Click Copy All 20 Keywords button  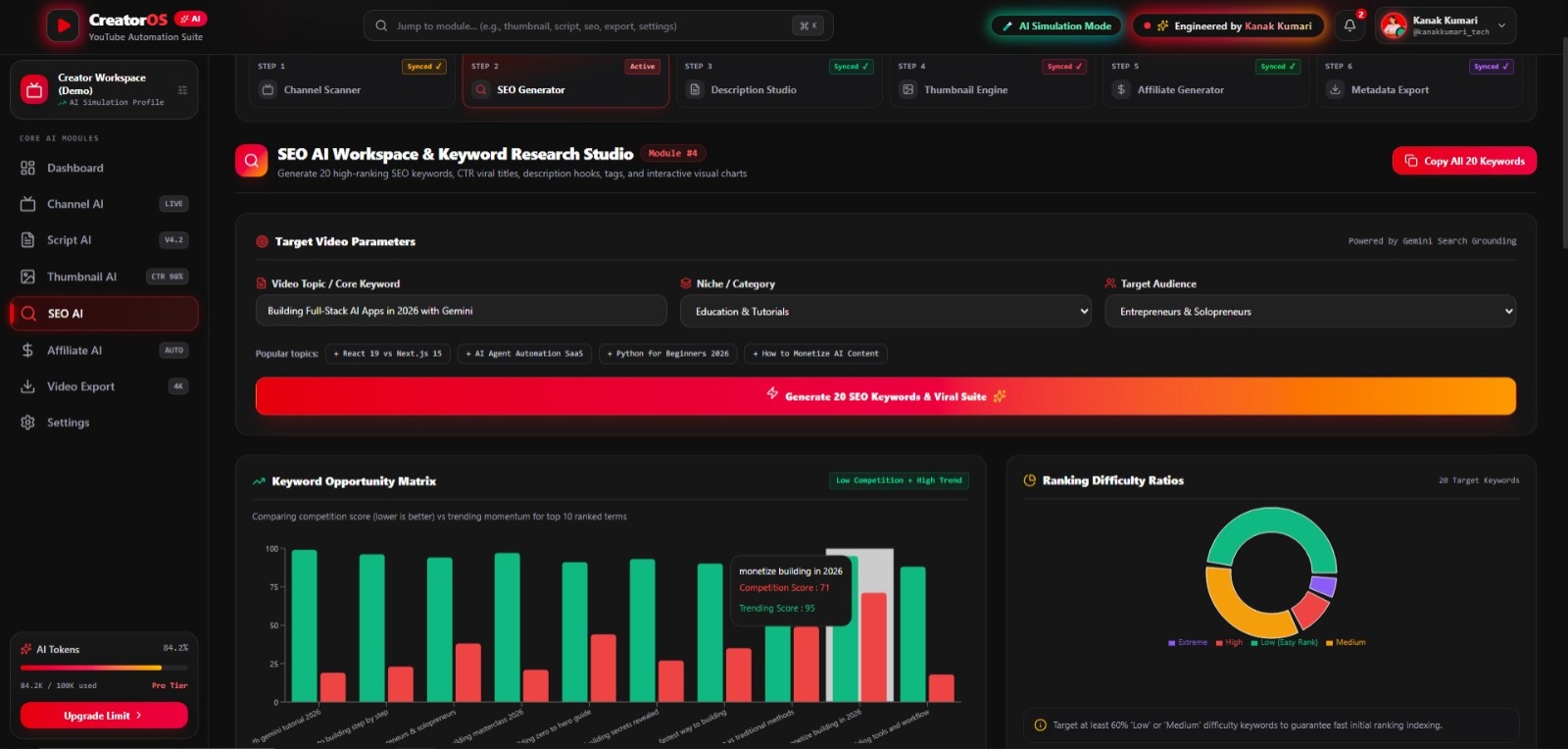point(1464,161)
